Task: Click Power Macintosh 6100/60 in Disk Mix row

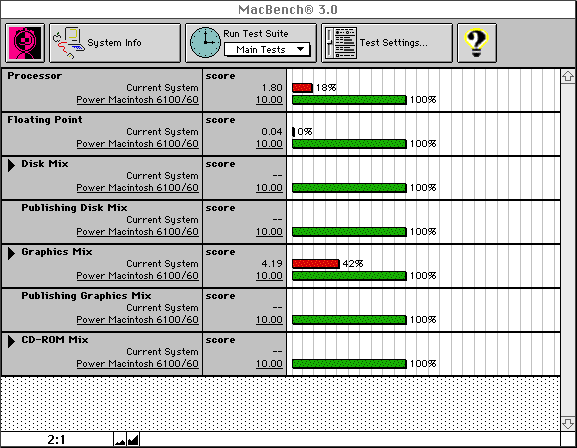Action: (137, 188)
